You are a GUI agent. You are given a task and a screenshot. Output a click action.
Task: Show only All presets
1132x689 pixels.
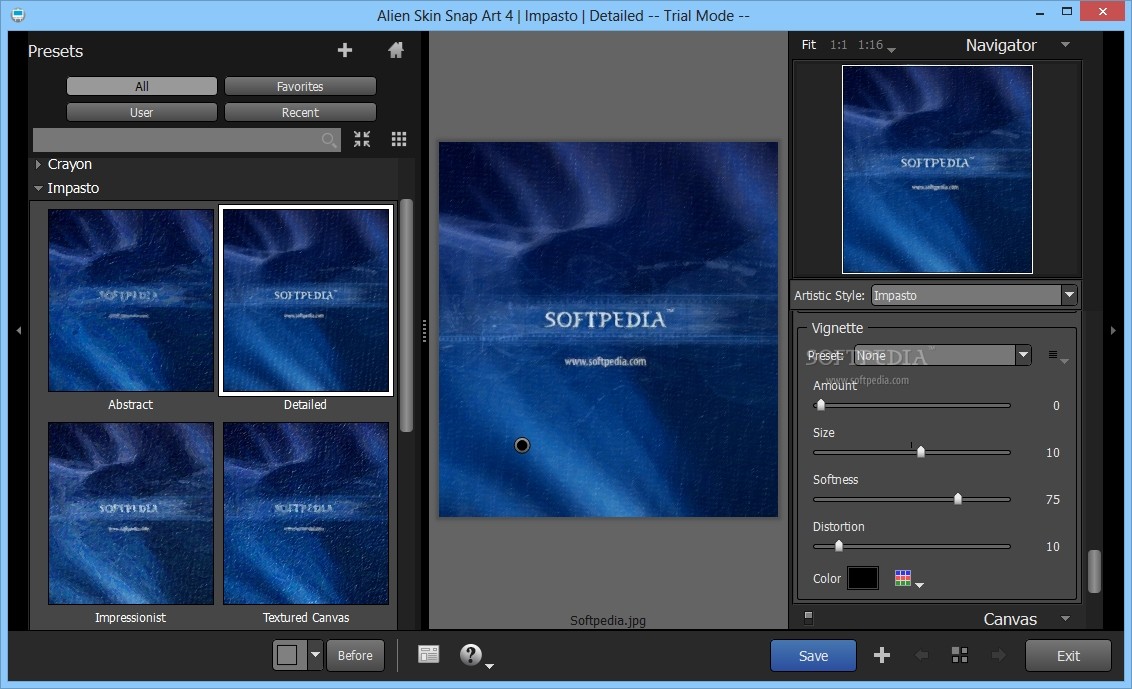pos(142,86)
